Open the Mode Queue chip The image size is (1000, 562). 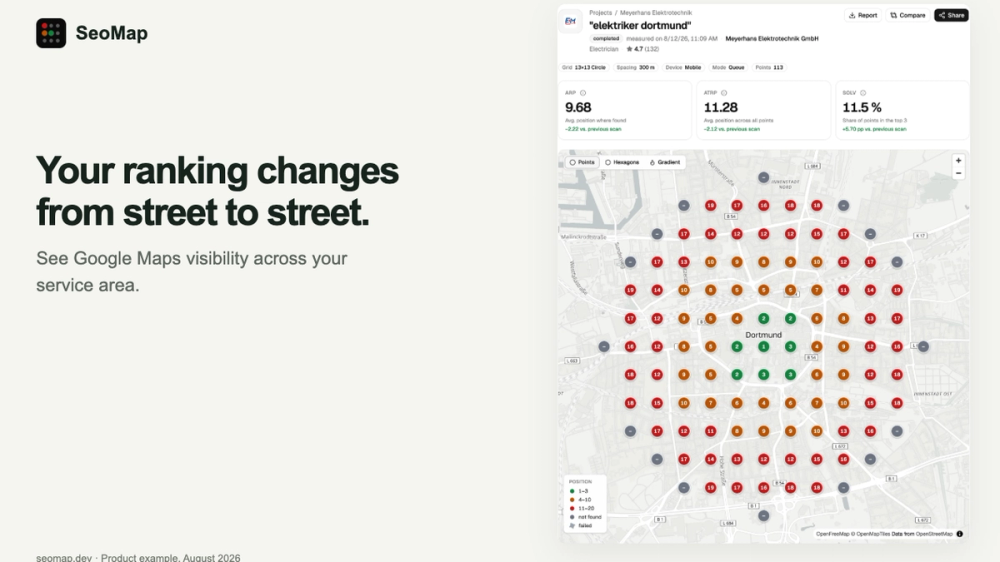click(728, 68)
